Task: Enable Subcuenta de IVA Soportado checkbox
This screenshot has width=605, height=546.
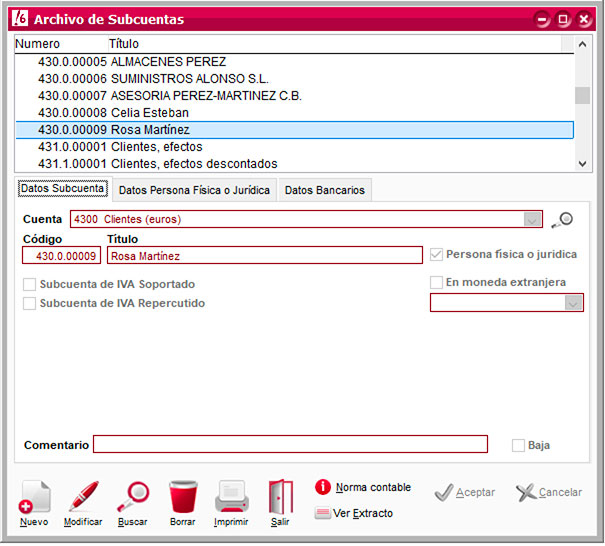Action: point(29,284)
